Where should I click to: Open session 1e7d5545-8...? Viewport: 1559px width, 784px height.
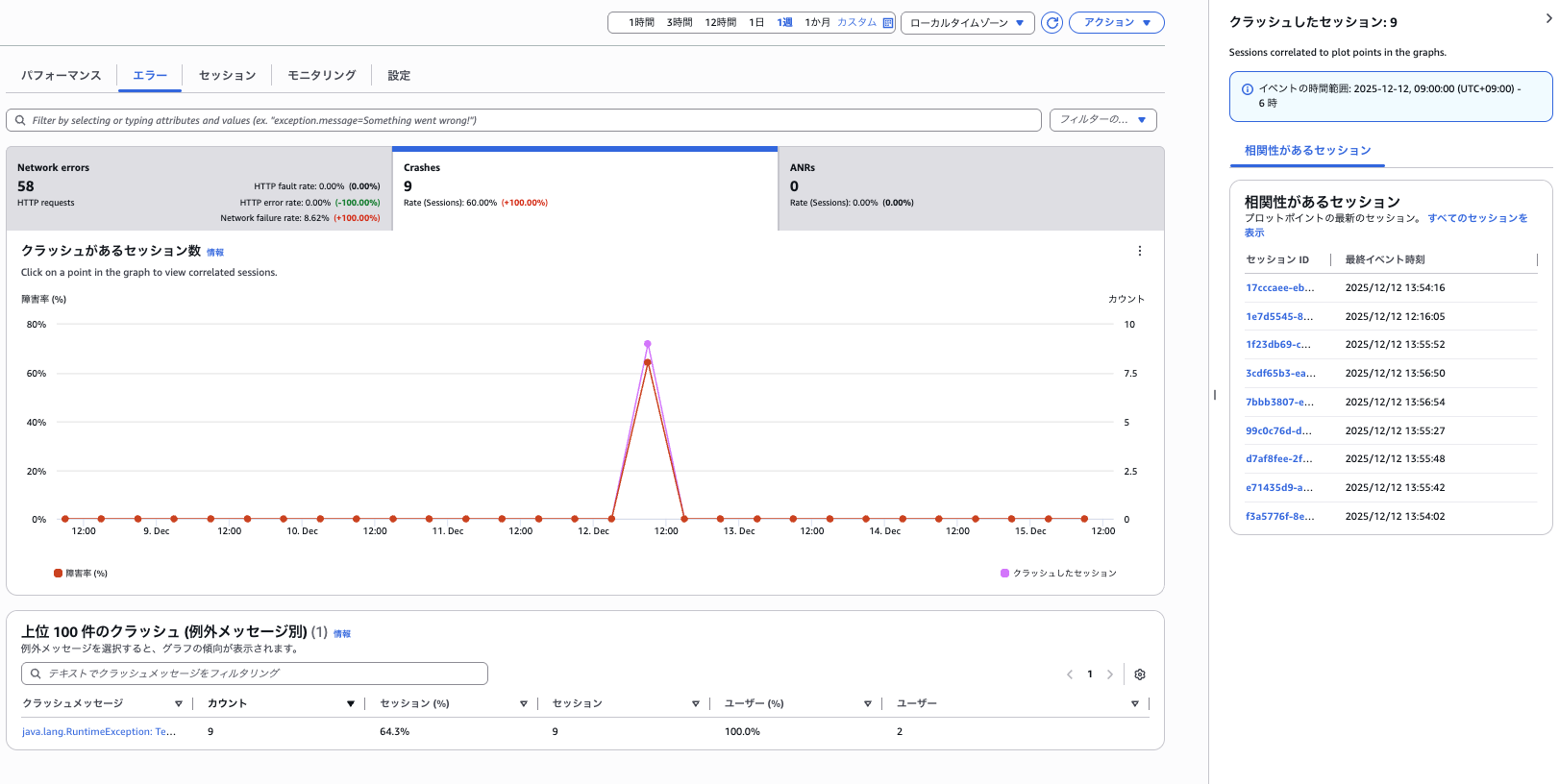1279,317
